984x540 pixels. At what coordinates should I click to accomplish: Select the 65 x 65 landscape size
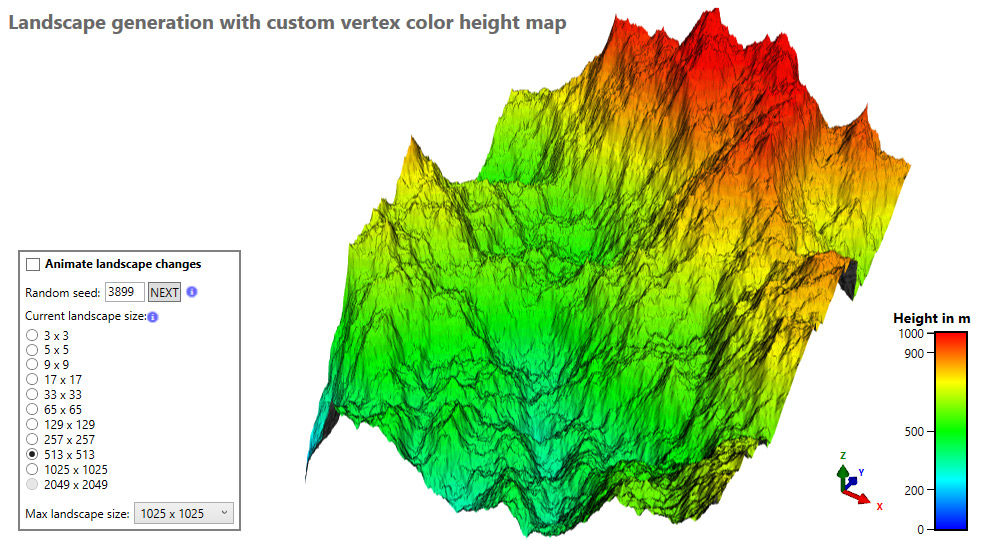32,409
